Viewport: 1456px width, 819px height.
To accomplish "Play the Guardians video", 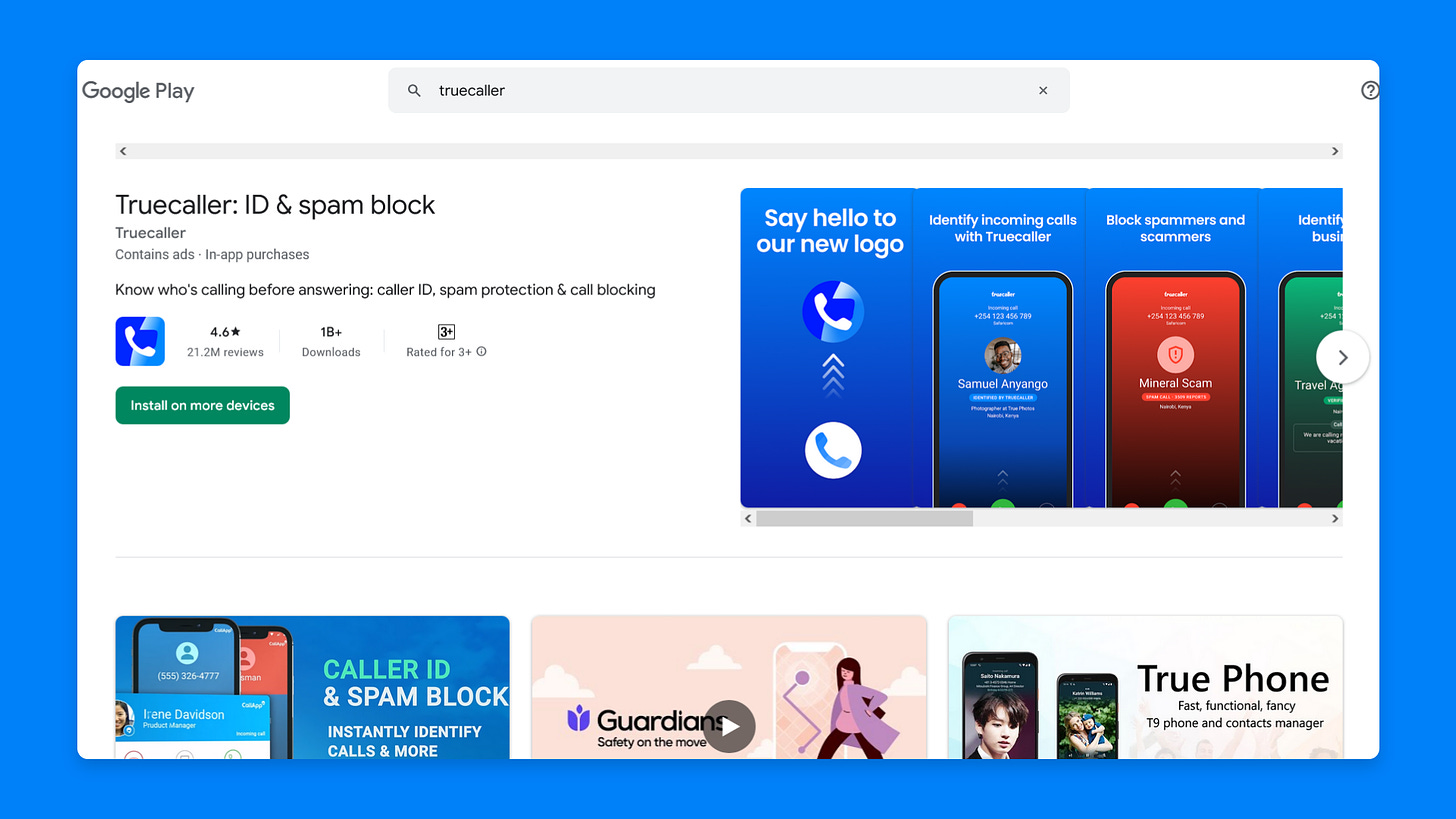I will click(x=729, y=727).
